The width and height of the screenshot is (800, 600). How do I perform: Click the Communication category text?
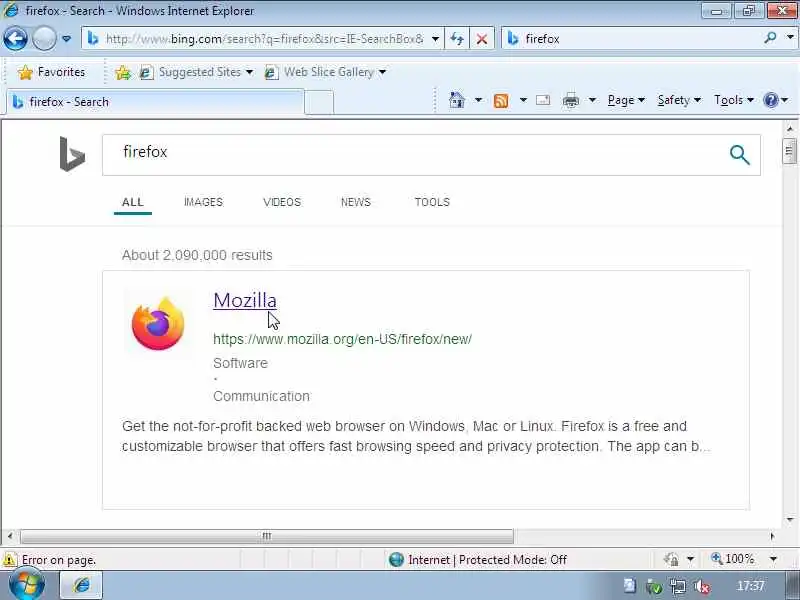pos(261,396)
